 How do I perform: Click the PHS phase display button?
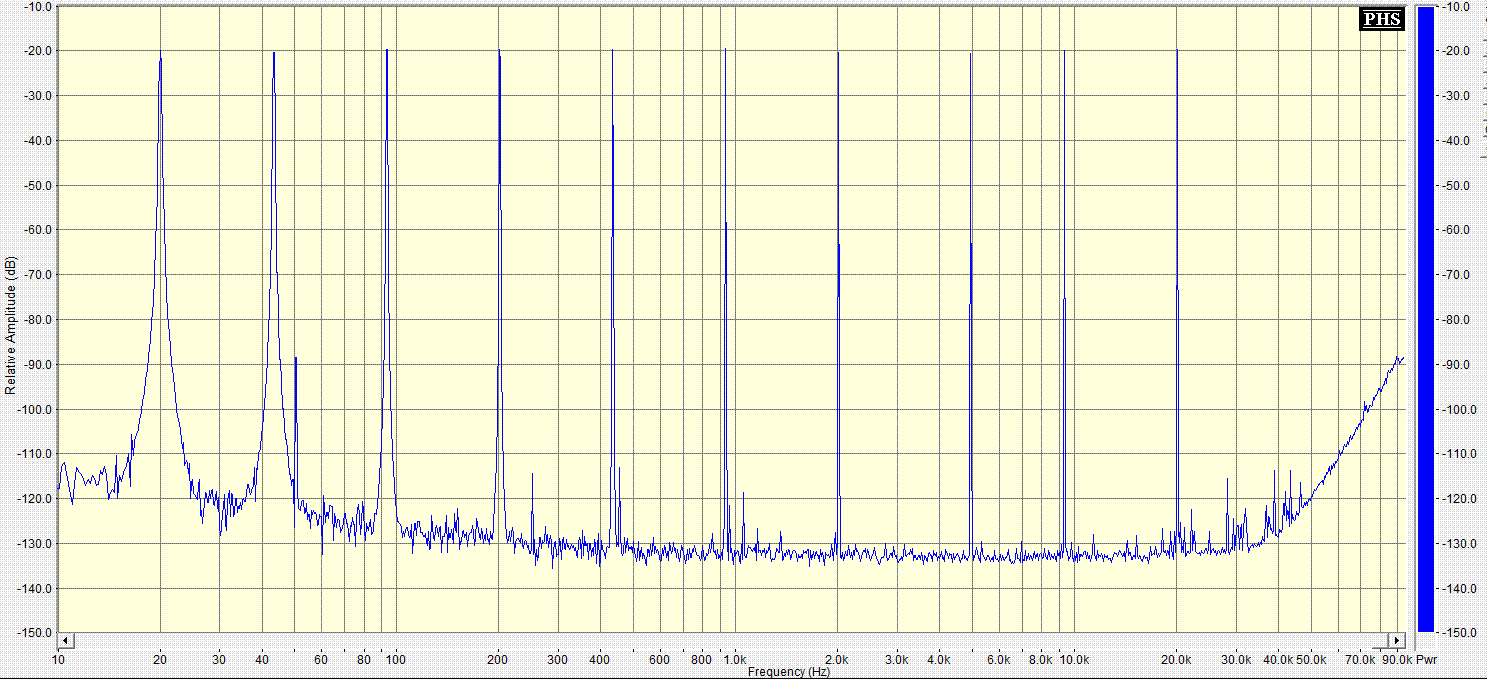coord(1382,19)
